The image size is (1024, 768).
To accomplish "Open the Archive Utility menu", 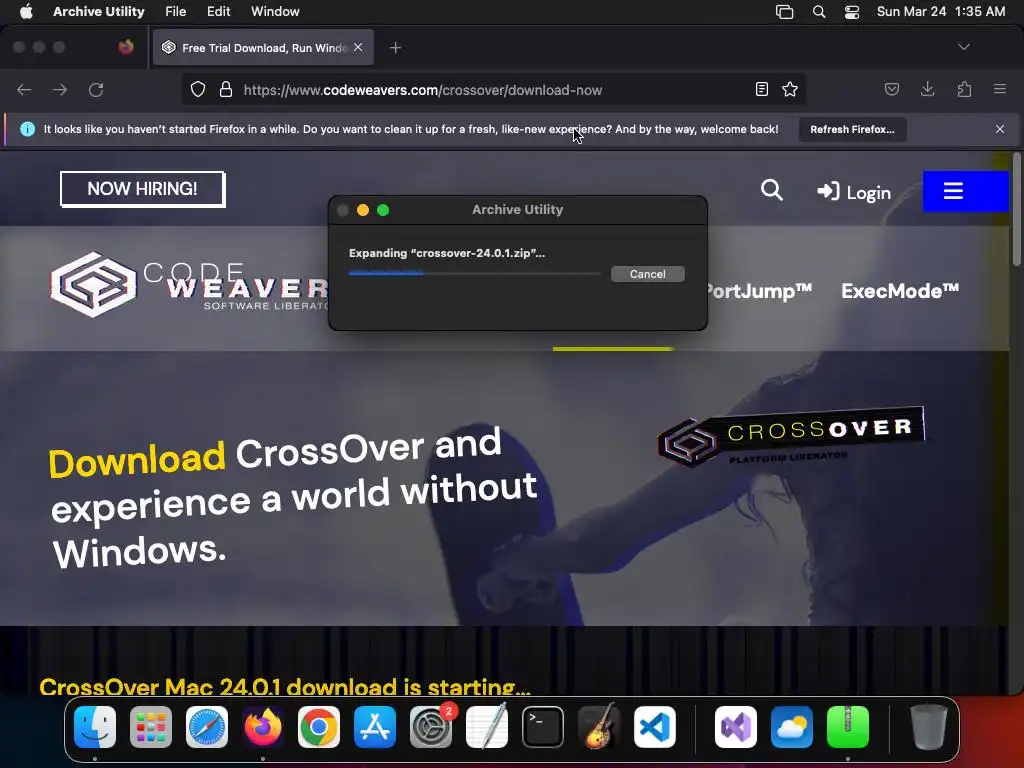I will [99, 11].
